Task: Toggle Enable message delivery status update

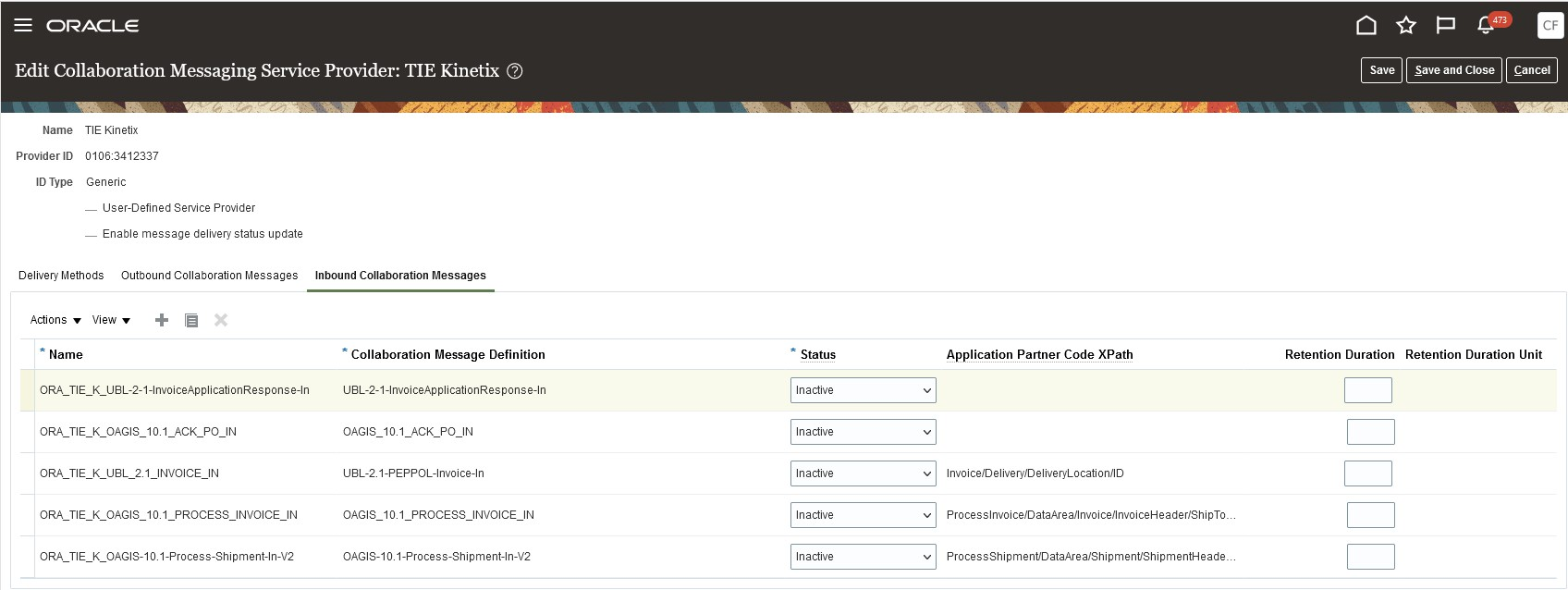Action: point(92,235)
